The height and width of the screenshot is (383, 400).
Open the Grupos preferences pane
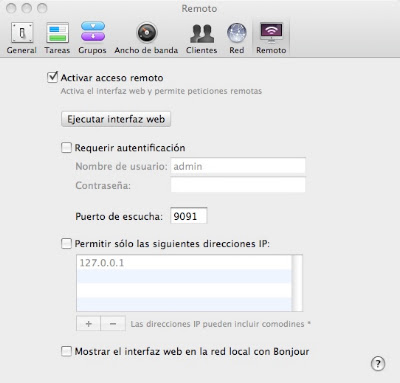click(x=92, y=38)
